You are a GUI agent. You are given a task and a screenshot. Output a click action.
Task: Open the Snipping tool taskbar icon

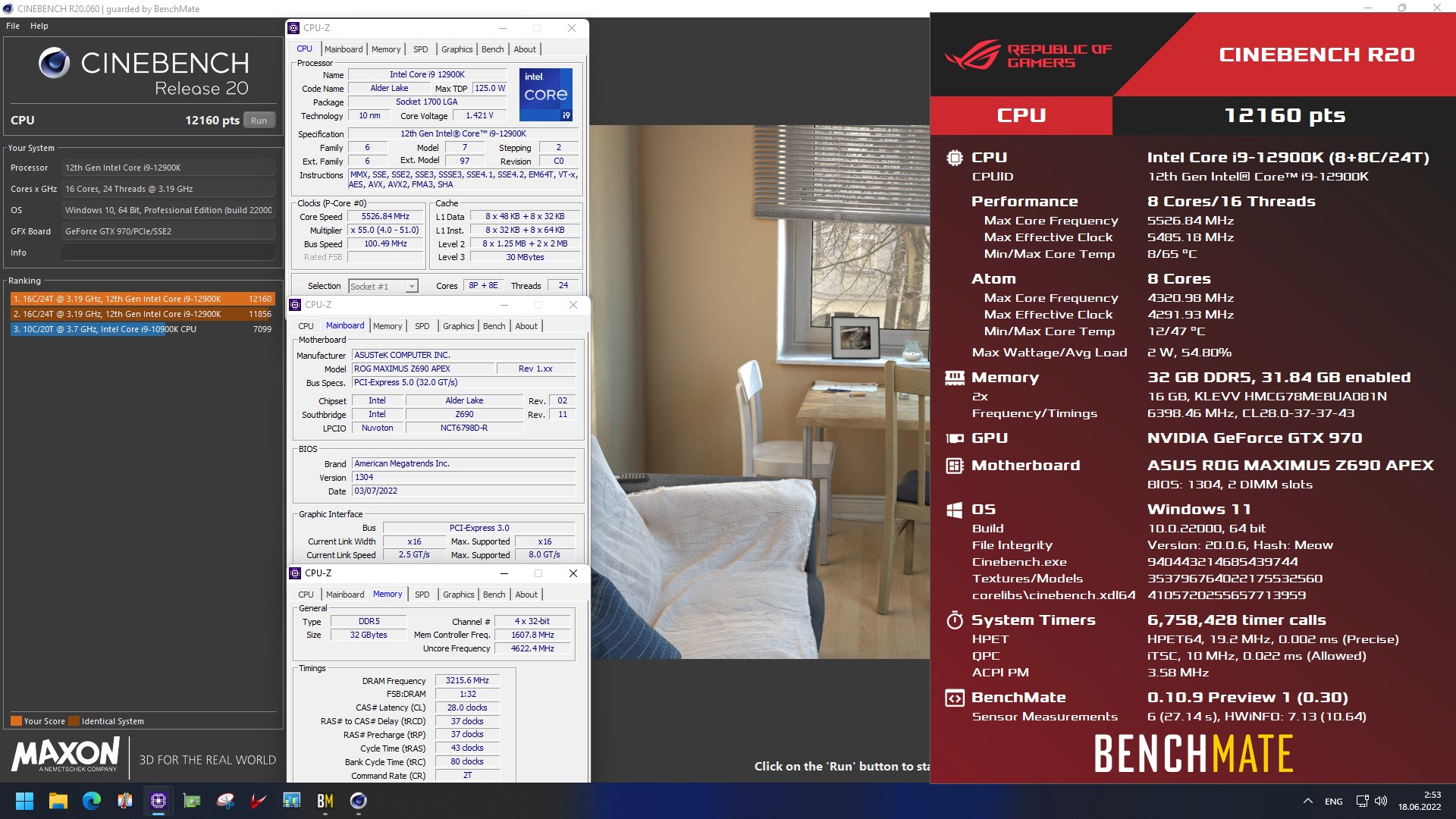click(224, 801)
